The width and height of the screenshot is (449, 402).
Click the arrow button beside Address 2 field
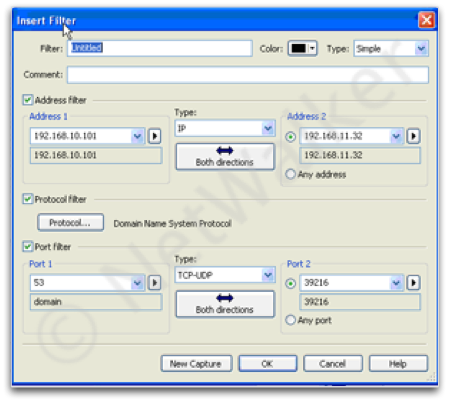pos(413,136)
